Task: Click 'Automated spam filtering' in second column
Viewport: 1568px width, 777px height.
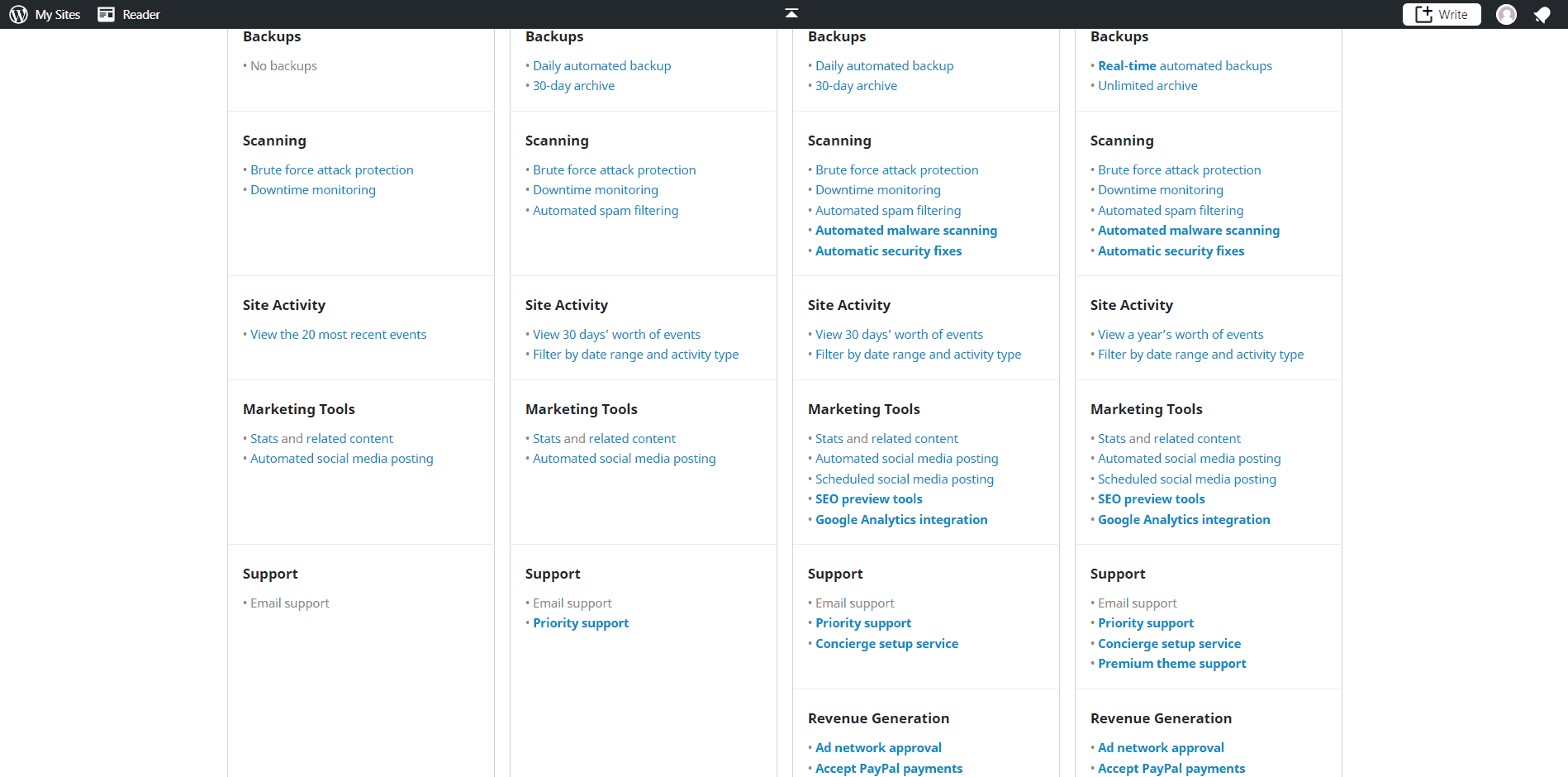Action: 606,211
